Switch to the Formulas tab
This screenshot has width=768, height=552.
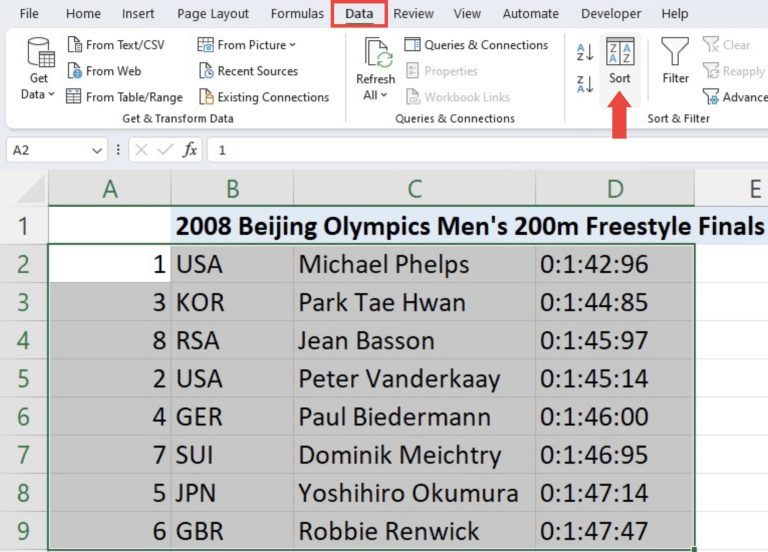(297, 14)
